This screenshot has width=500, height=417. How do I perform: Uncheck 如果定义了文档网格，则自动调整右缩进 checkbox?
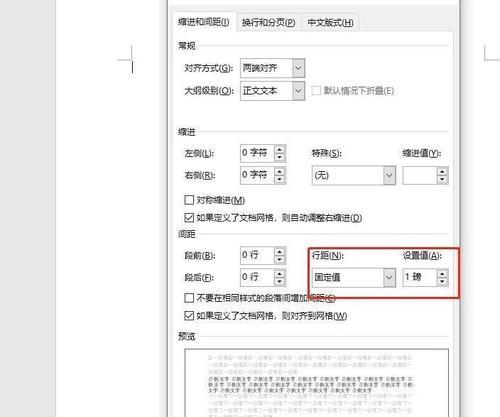tap(189, 218)
